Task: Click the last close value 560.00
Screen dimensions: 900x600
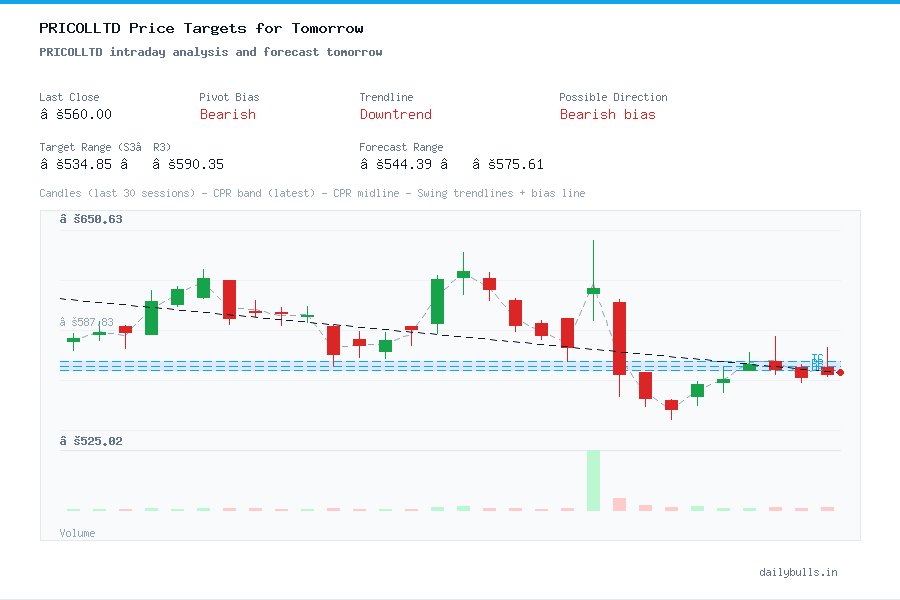Action: (x=76, y=114)
